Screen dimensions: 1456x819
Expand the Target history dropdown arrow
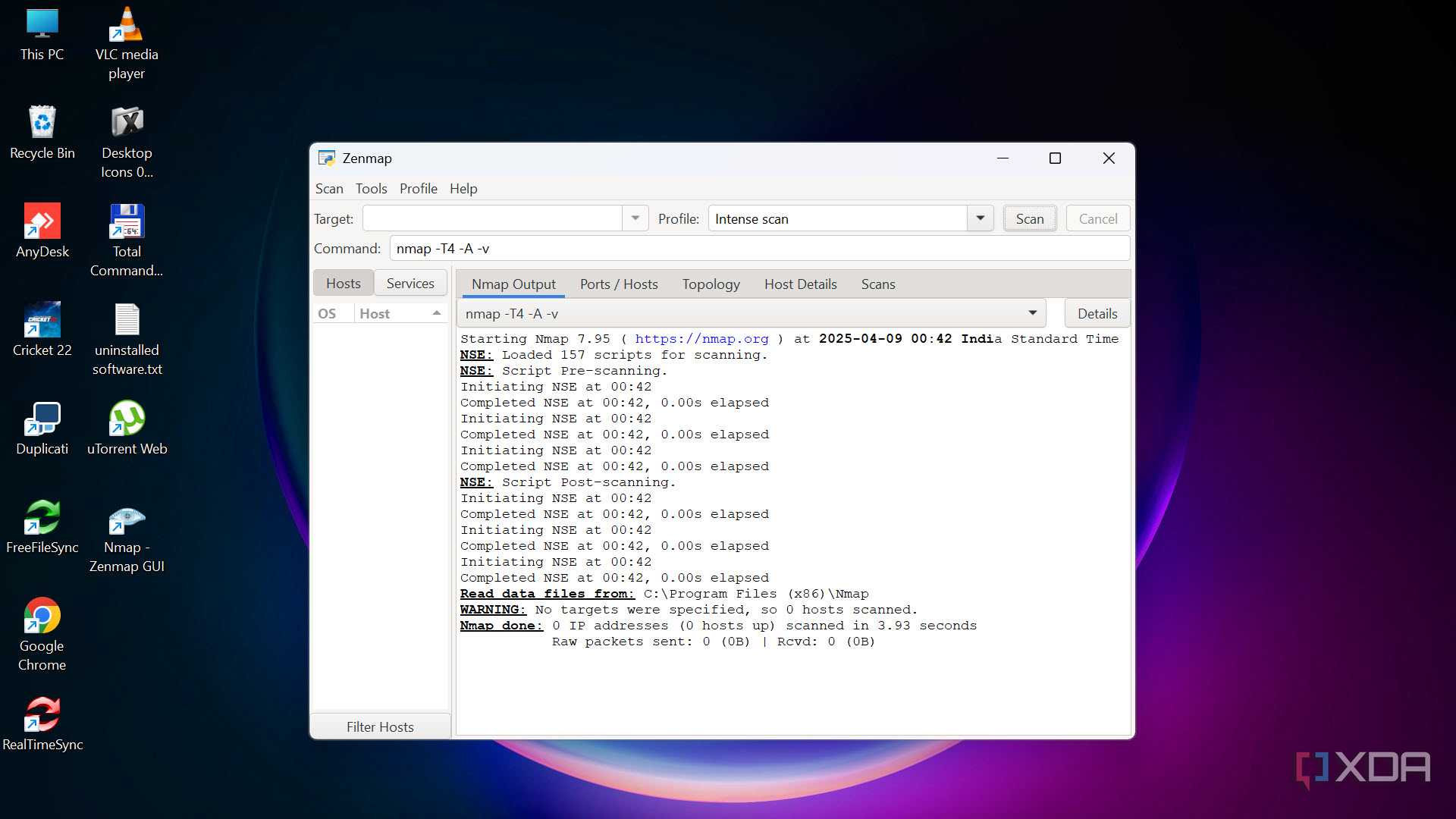tap(635, 218)
